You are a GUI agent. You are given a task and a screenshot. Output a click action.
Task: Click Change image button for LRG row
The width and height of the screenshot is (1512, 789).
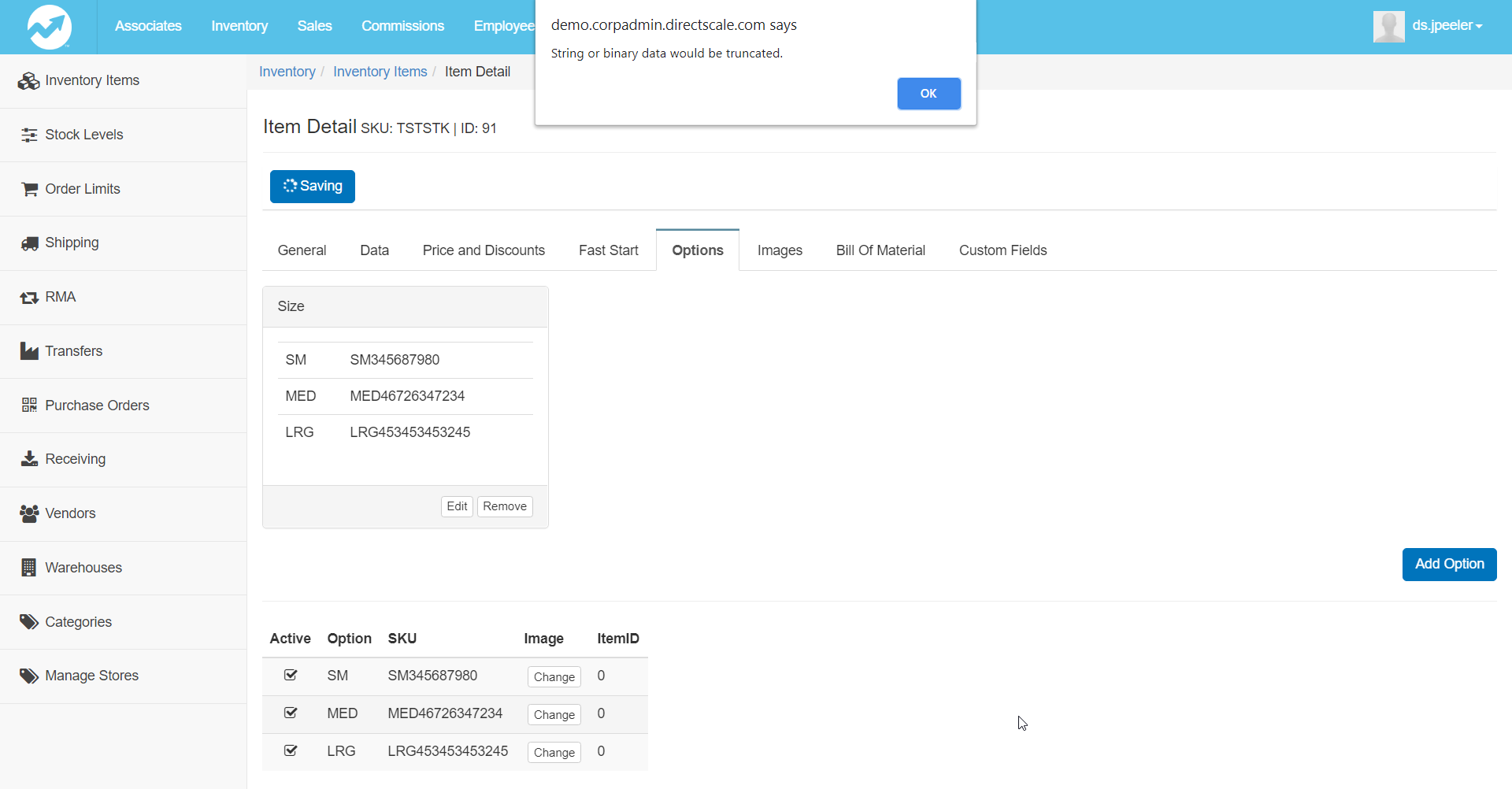click(x=554, y=753)
